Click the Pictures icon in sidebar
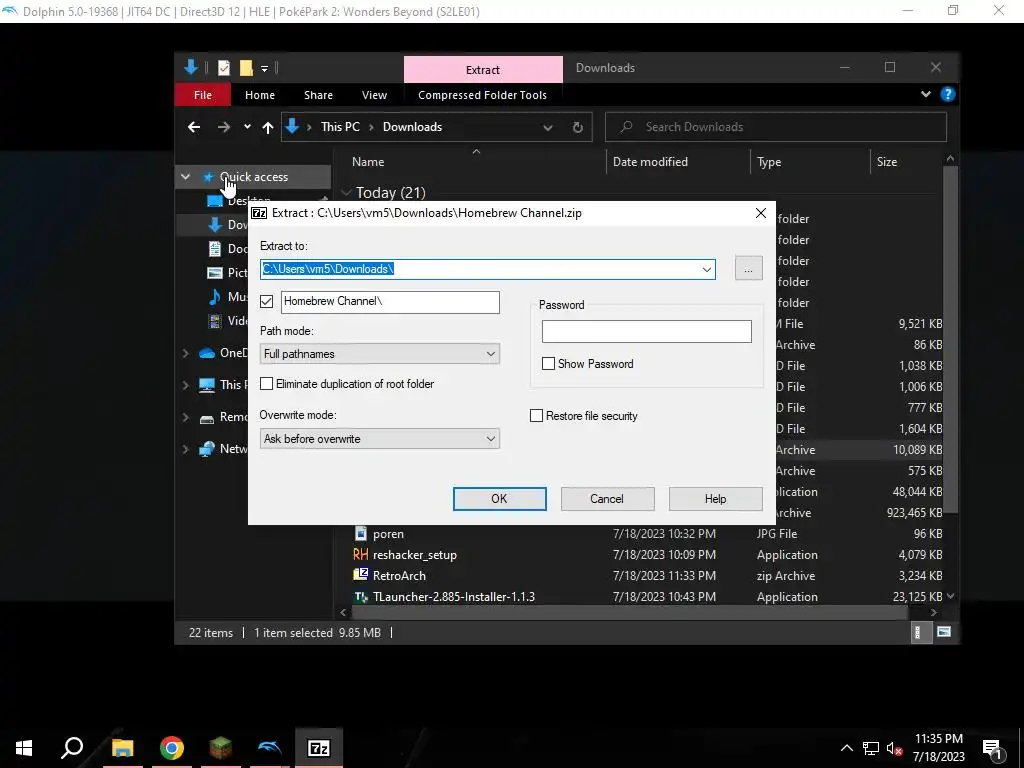 pos(214,273)
